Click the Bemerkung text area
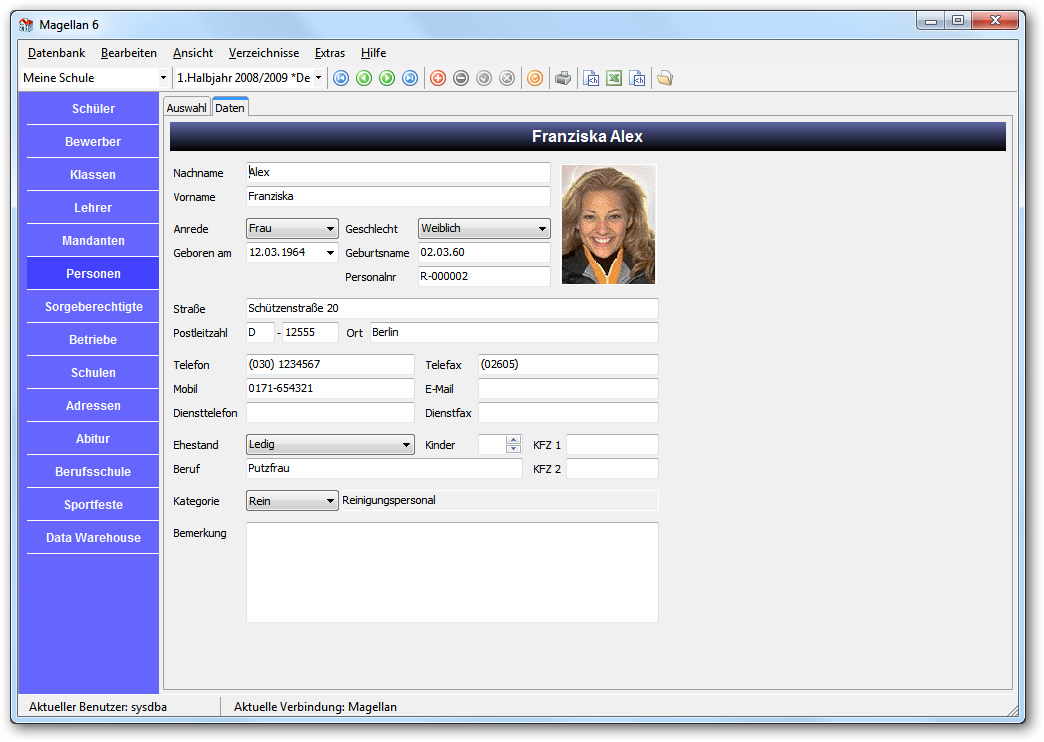The height and width of the screenshot is (742, 1044). (452, 572)
